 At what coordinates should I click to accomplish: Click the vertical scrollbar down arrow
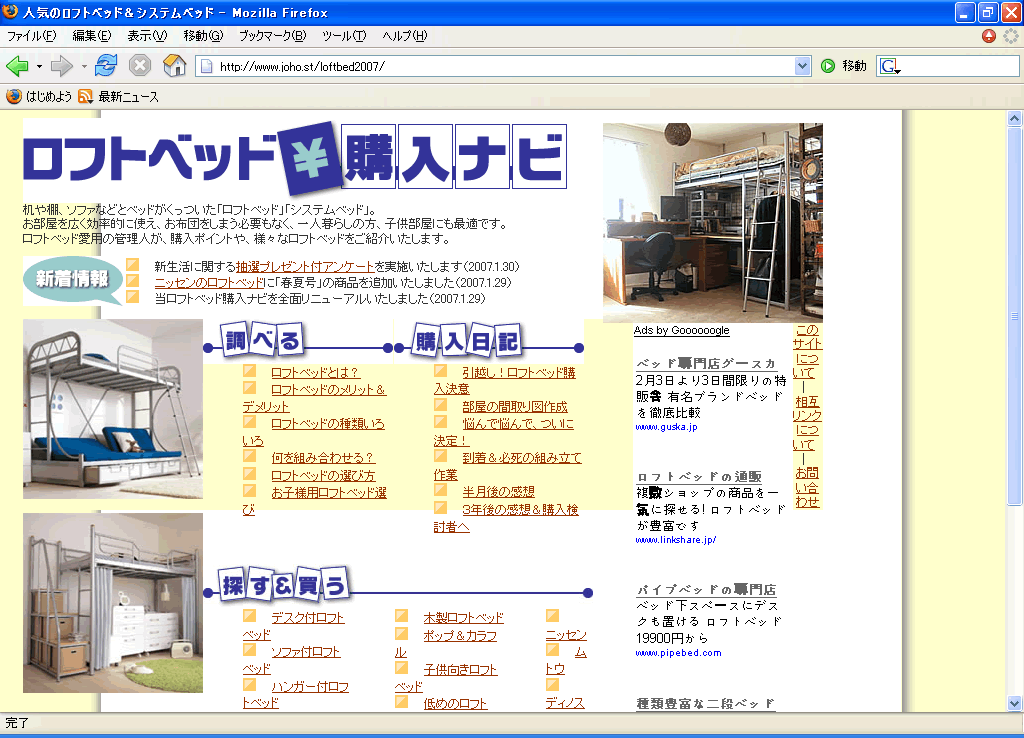[1014, 703]
